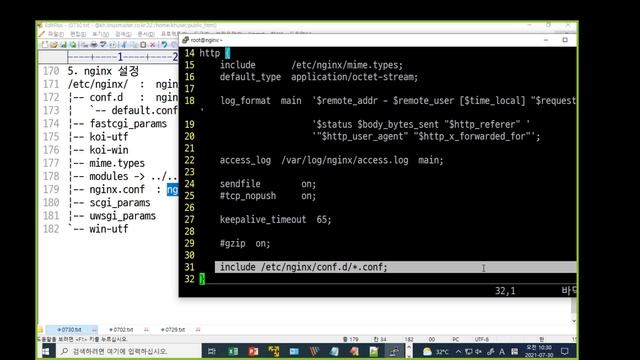Click 'keepalive_timeout 65;' line in terminal

pos(276,220)
